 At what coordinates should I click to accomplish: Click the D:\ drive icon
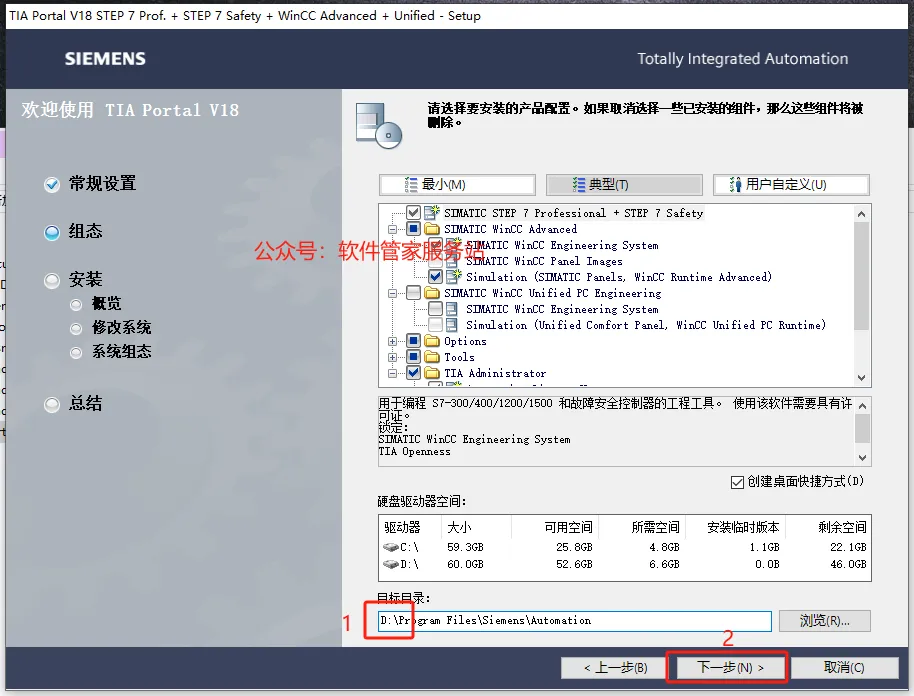point(391,564)
